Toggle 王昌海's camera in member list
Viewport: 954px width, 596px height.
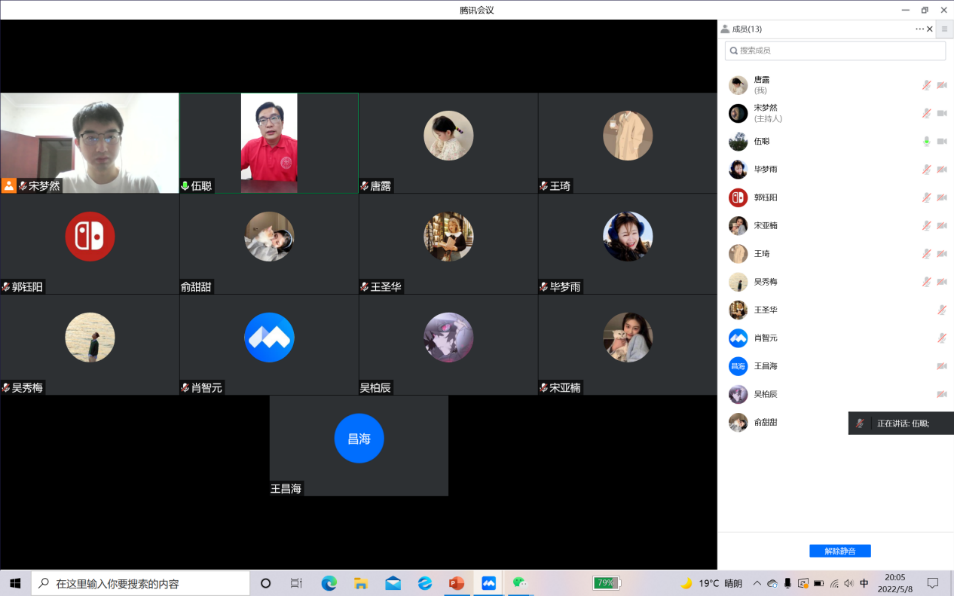pyautogui.click(x=942, y=366)
